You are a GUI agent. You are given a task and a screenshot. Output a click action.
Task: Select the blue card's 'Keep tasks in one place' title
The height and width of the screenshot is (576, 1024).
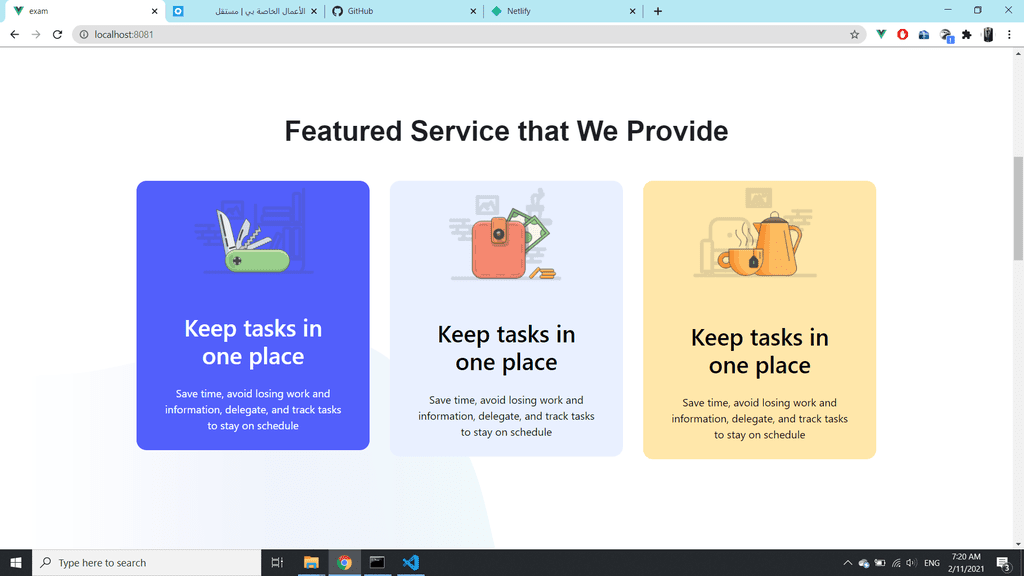[x=253, y=342]
